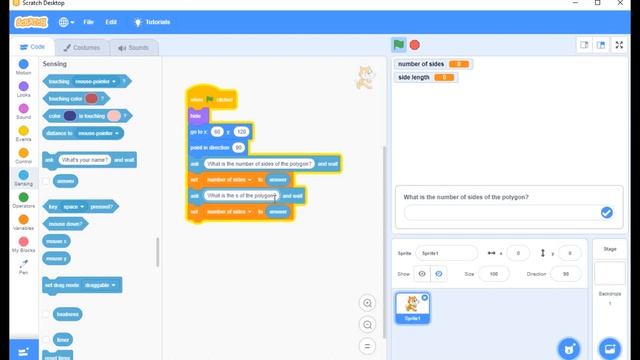
Task: Select the dark blue color swatch in palette
Action: click(70, 116)
